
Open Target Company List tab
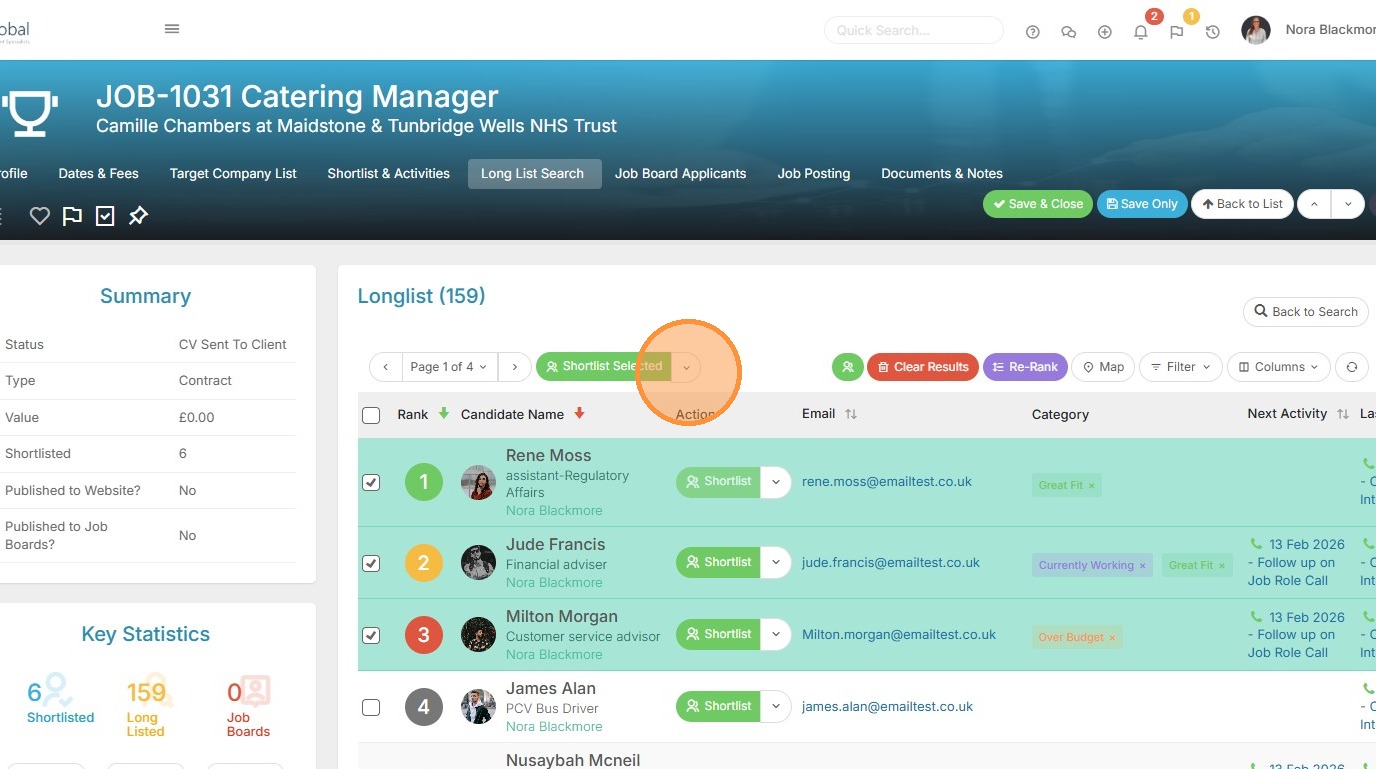(x=233, y=173)
